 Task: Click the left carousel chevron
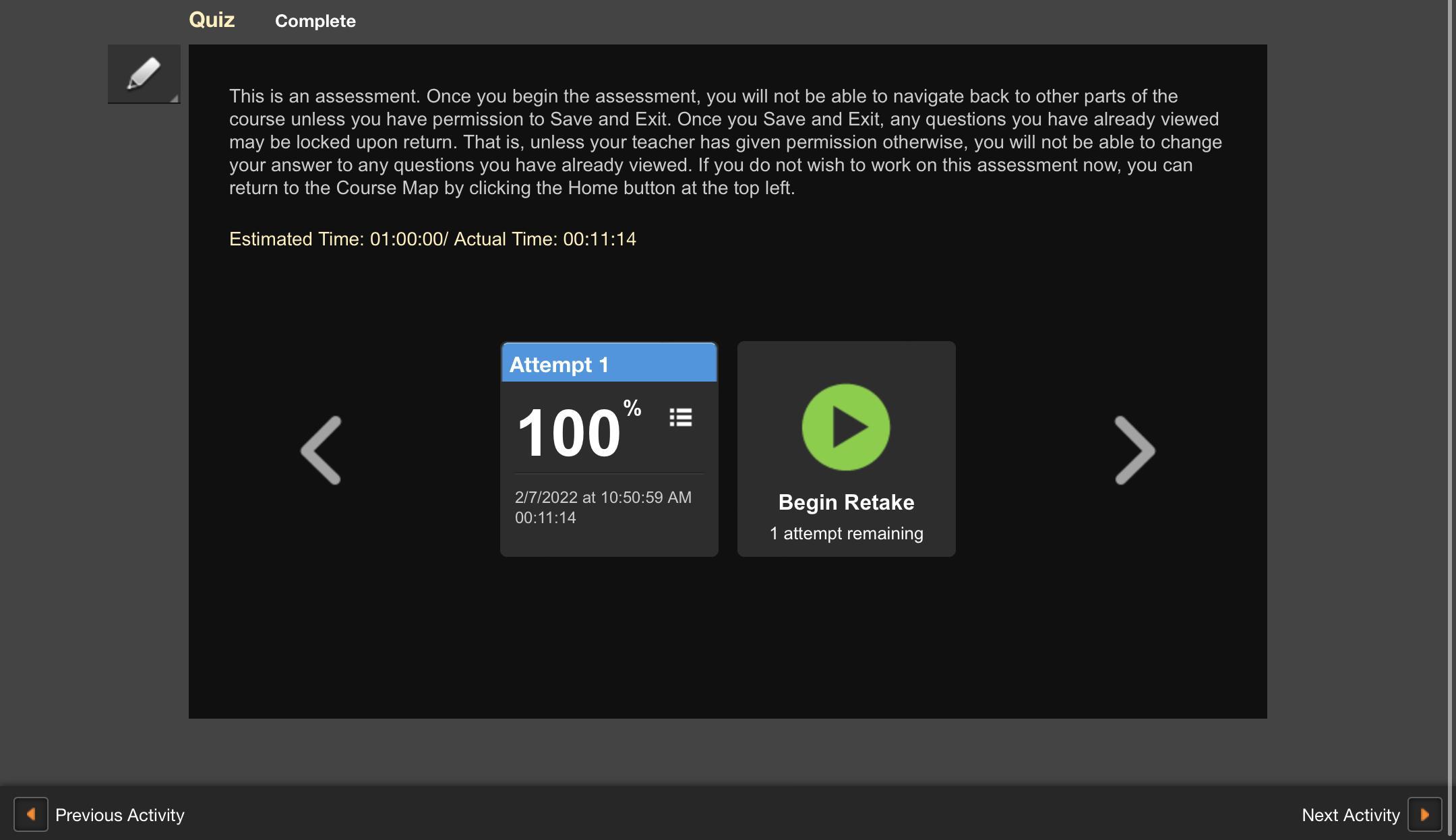tap(322, 450)
